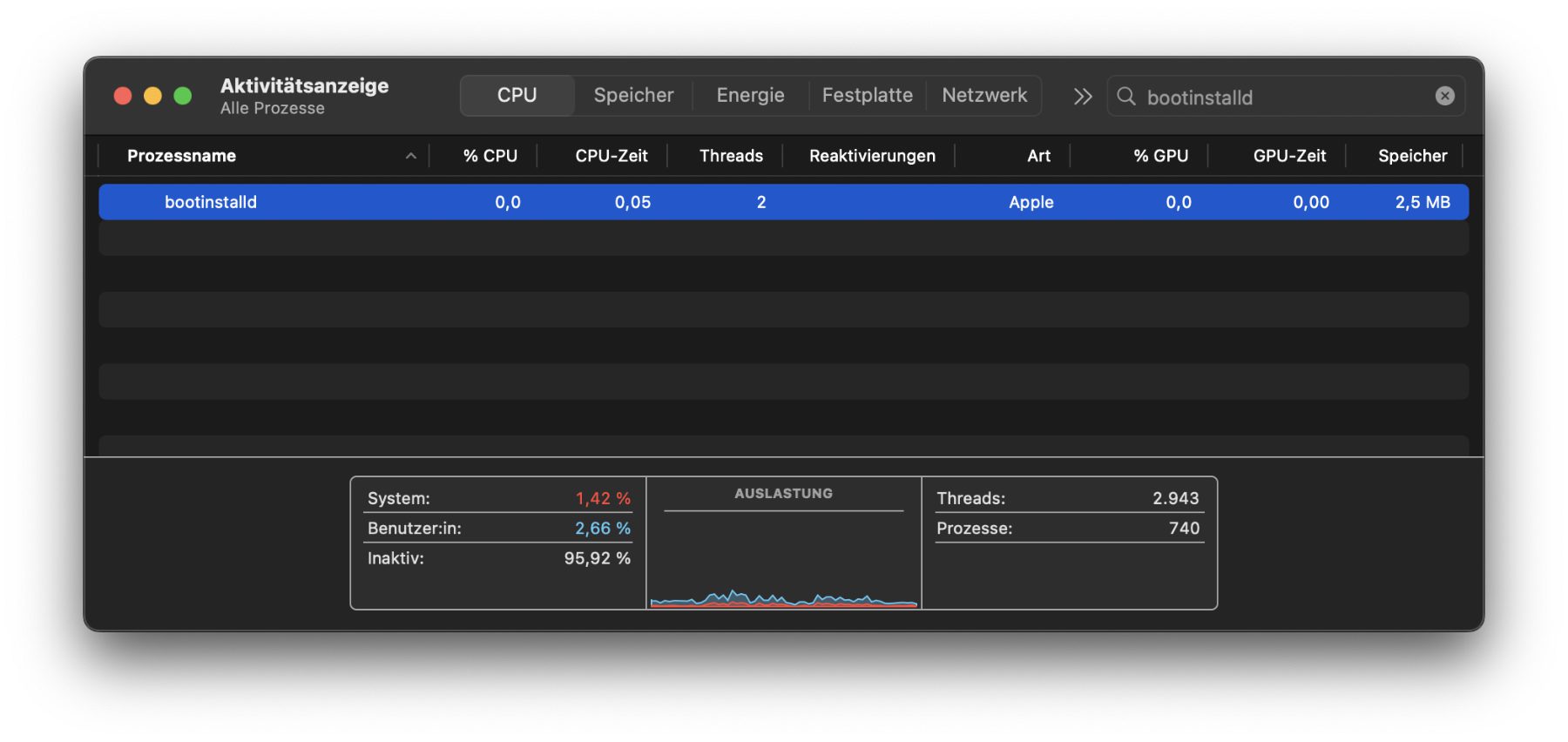Open the Festplatte tab
The width and height of the screenshot is (1568, 742).
point(867,95)
